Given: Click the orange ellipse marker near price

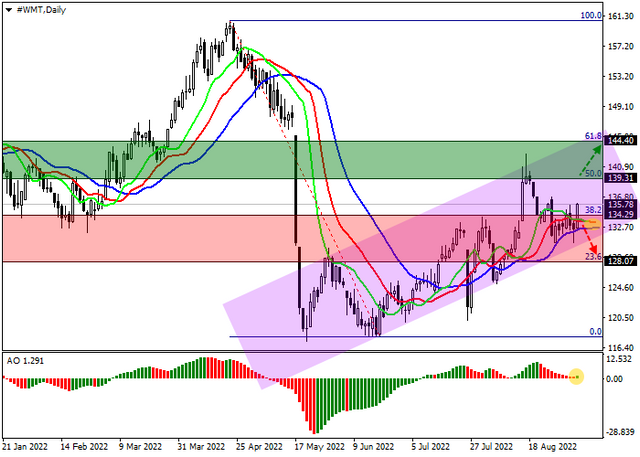Looking at the screenshot, I should point(593,223).
